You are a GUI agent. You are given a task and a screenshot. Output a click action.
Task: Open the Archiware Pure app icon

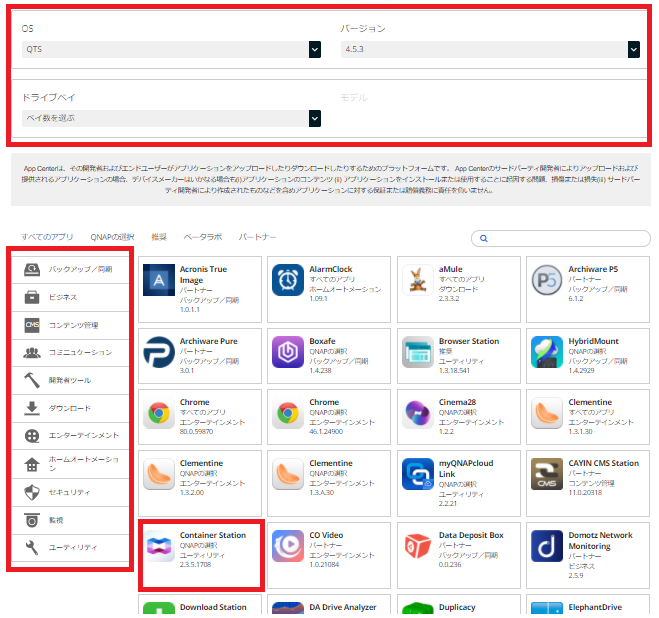tap(159, 352)
